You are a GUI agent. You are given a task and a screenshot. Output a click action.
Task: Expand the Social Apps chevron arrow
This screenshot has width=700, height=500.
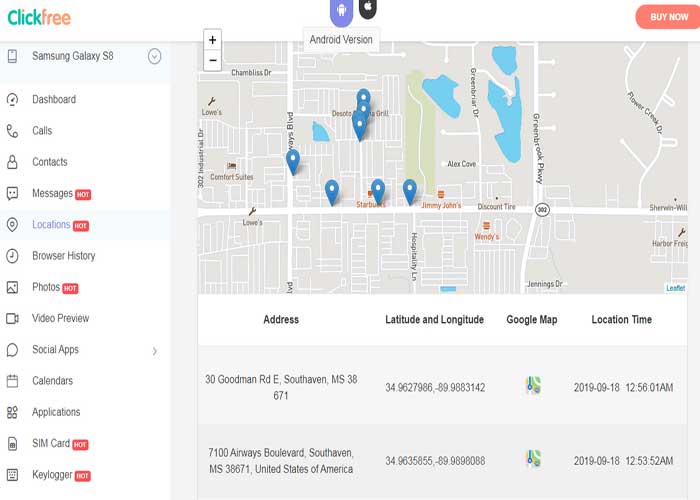(154, 351)
